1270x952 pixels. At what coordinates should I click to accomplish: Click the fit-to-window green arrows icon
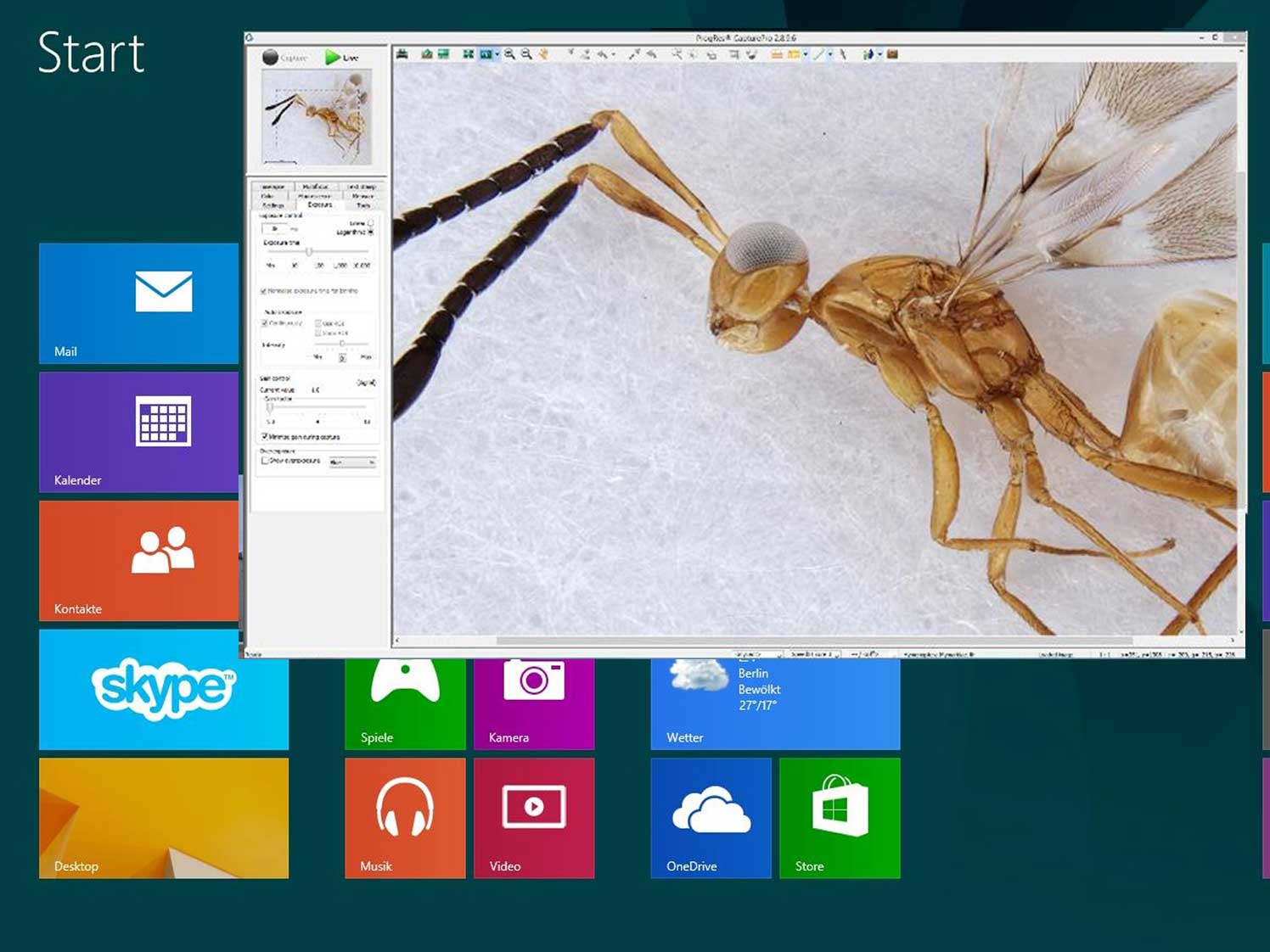click(x=468, y=54)
